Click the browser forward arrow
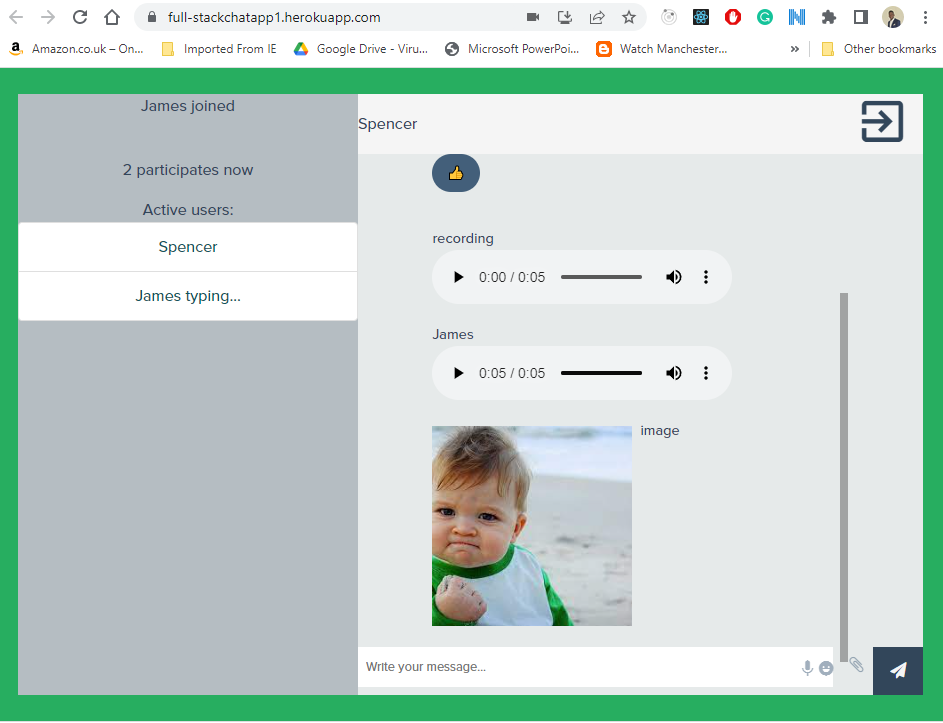Image resolution: width=943 pixels, height=723 pixels. click(x=48, y=17)
